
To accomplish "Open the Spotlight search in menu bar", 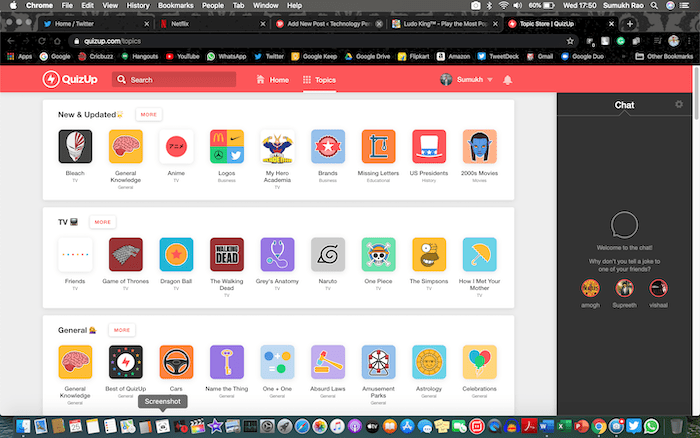I will (654, 5).
